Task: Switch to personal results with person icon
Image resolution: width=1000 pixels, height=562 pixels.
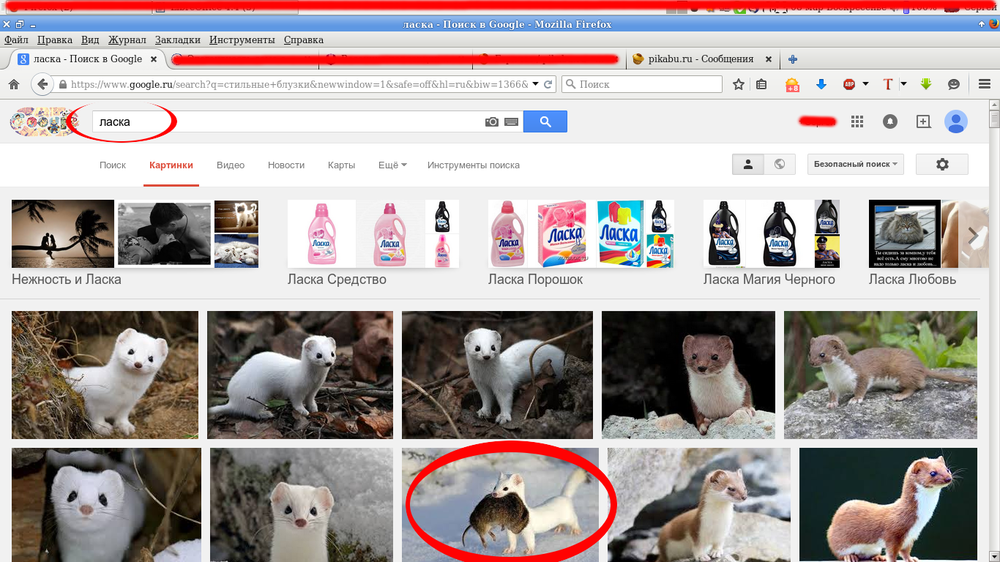Action: click(x=747, y=164)
